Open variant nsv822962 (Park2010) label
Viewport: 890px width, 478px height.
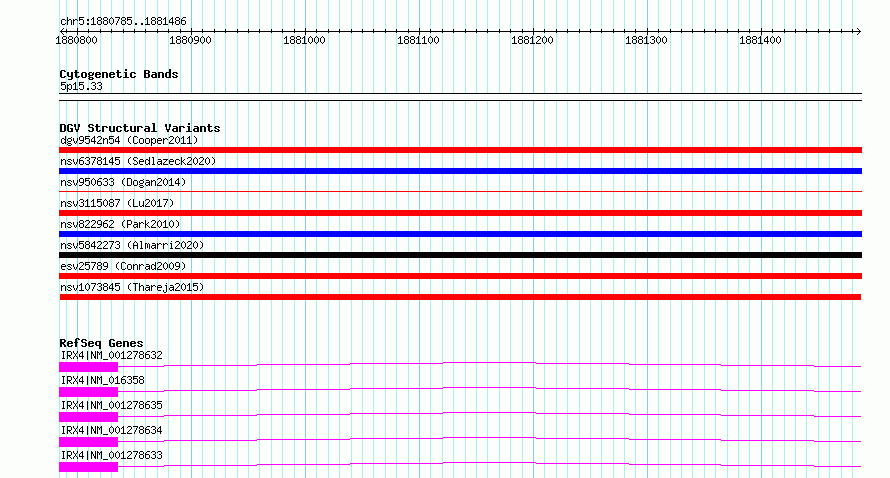coord(120,224)
